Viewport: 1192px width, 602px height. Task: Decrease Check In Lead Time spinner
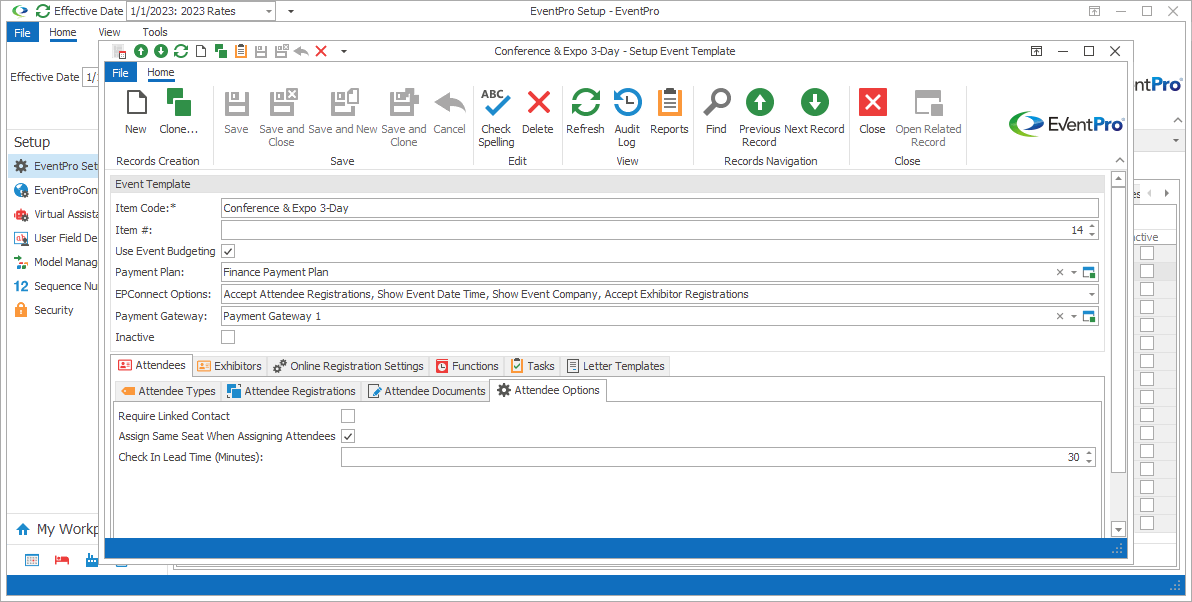(x=1089, y=461)
